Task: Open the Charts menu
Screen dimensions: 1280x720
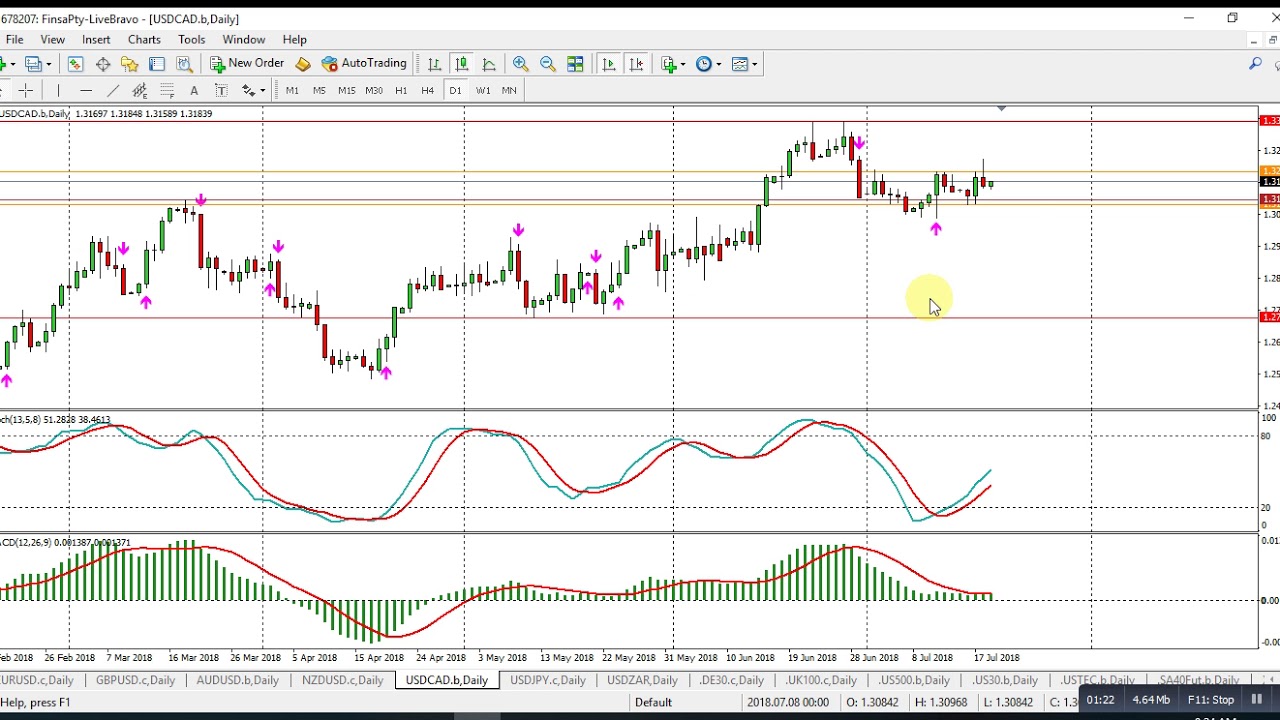Action: point(144,40)
